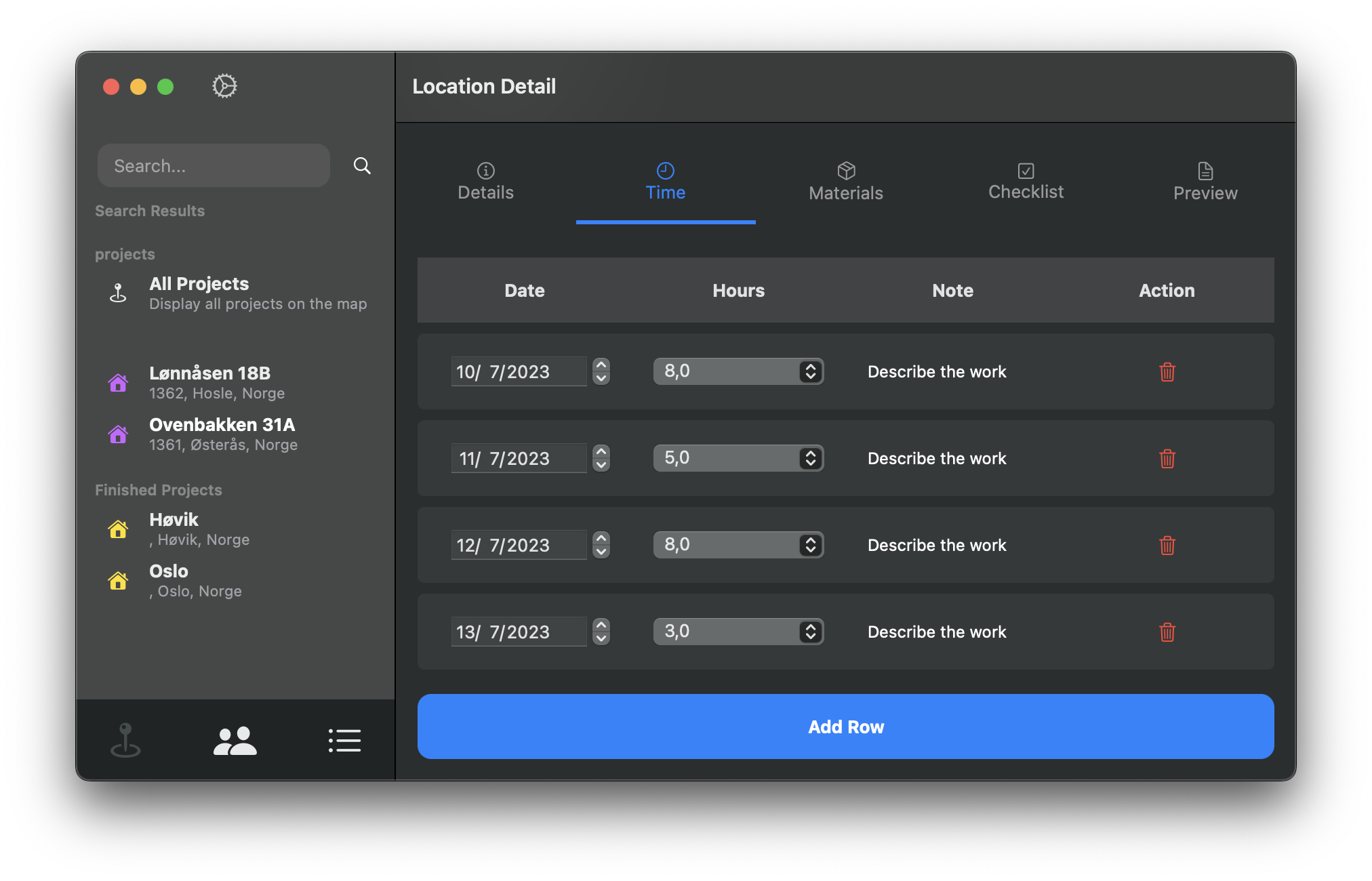Delete the 13/7/2023 time row
The height and width of the screenshot is (881, 1372).
coord(1167,632)
